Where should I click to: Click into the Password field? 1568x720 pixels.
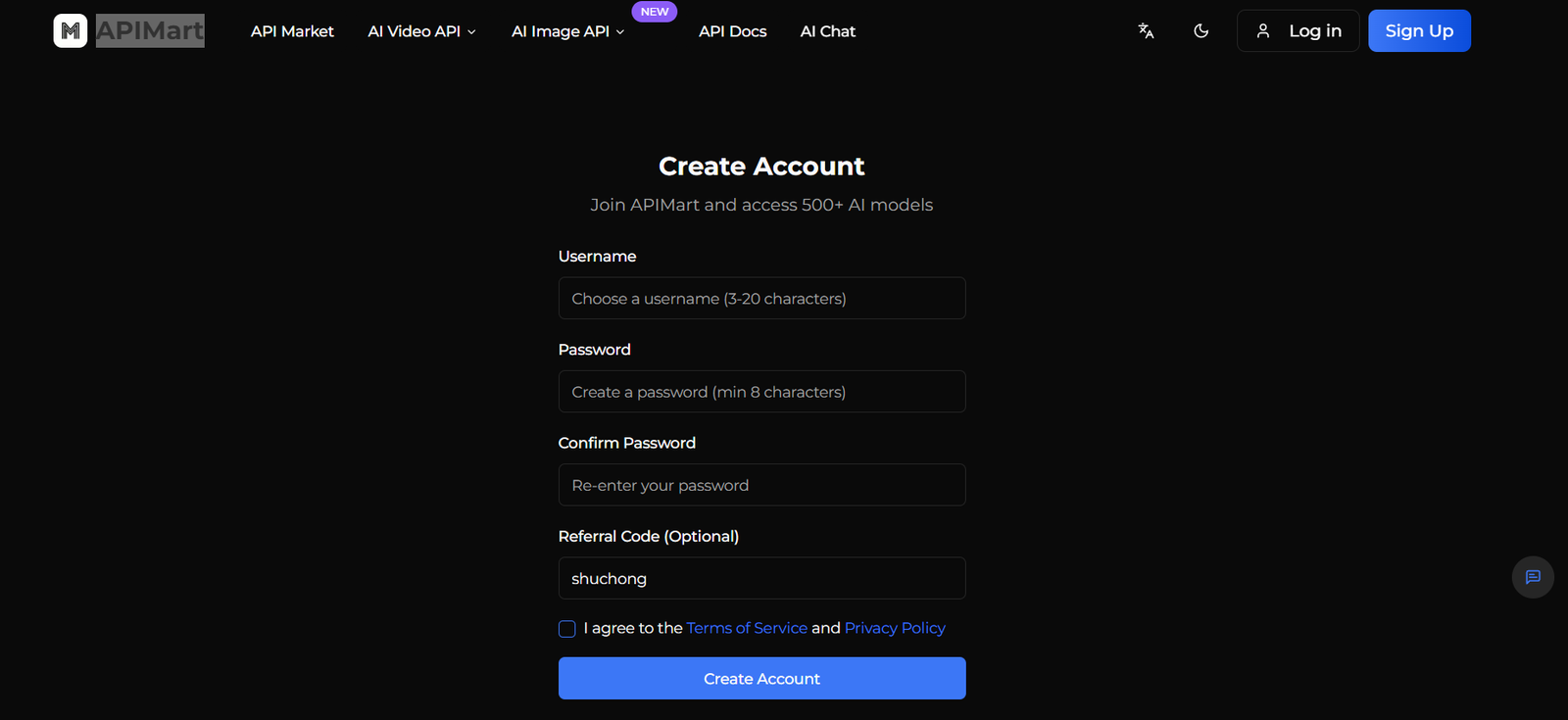[761, 392]
